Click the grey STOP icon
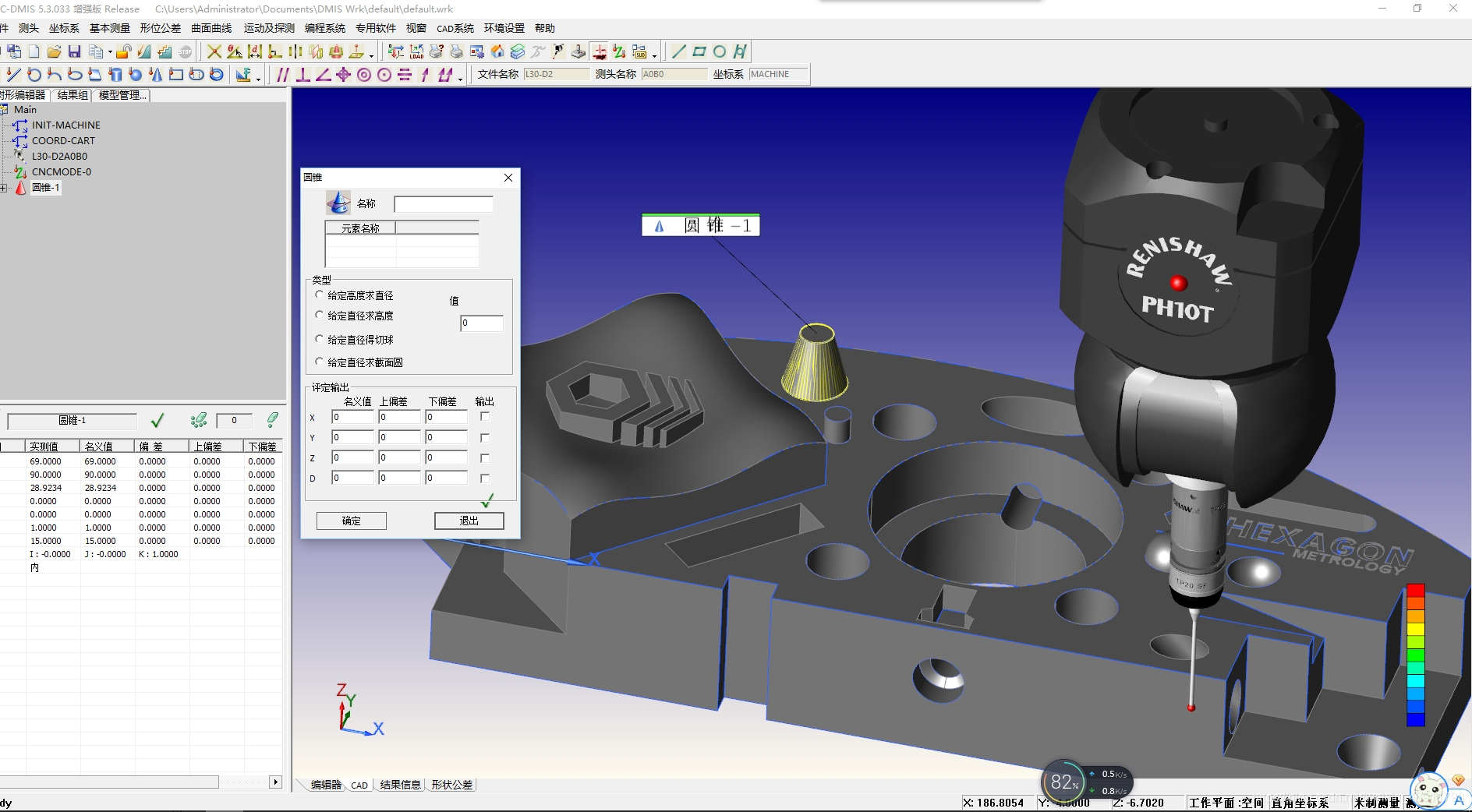Screen dimensions: 1472x812 pyautogui.click(x=185, y=51)
